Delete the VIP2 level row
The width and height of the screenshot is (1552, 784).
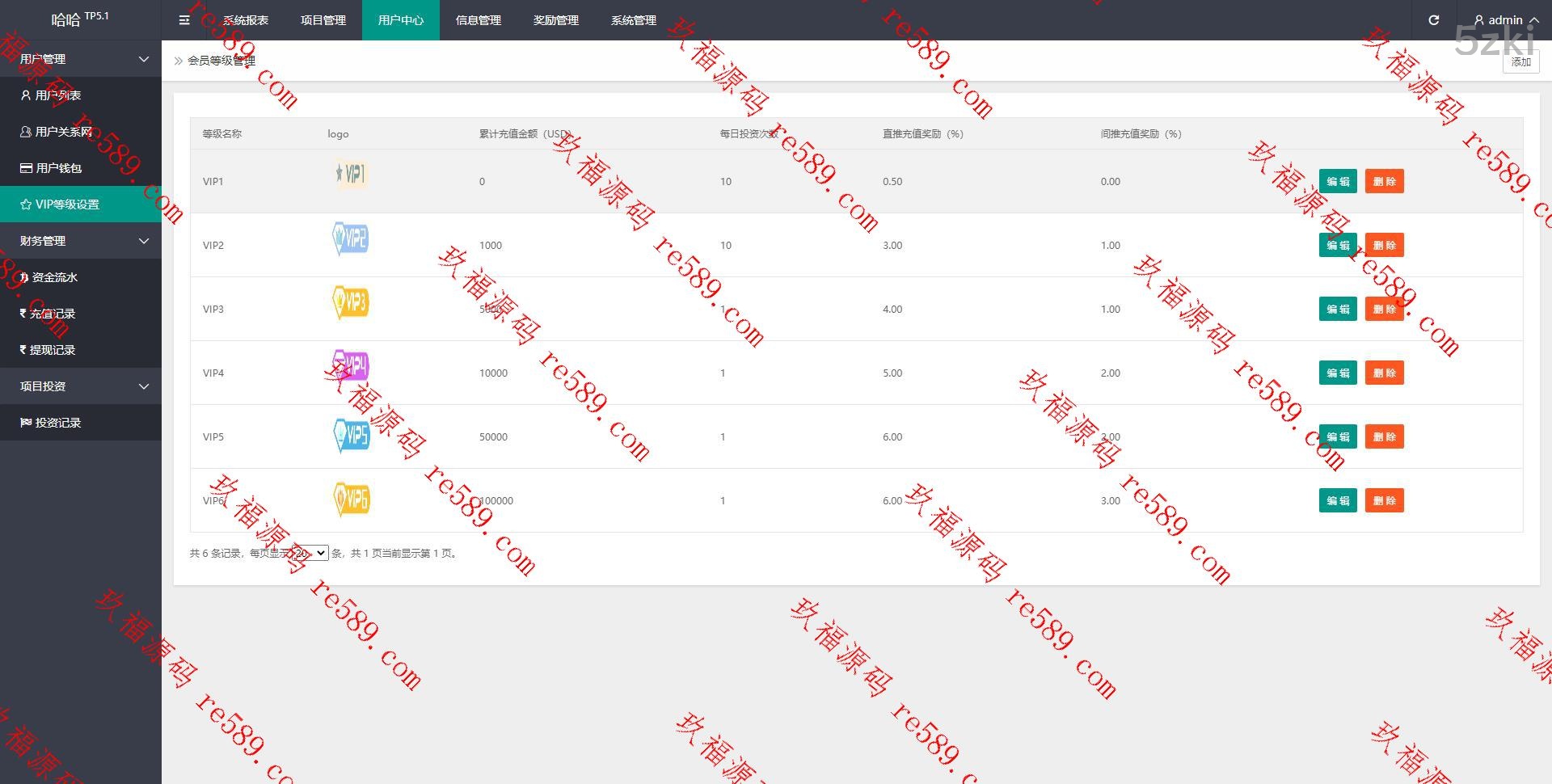1385,245
